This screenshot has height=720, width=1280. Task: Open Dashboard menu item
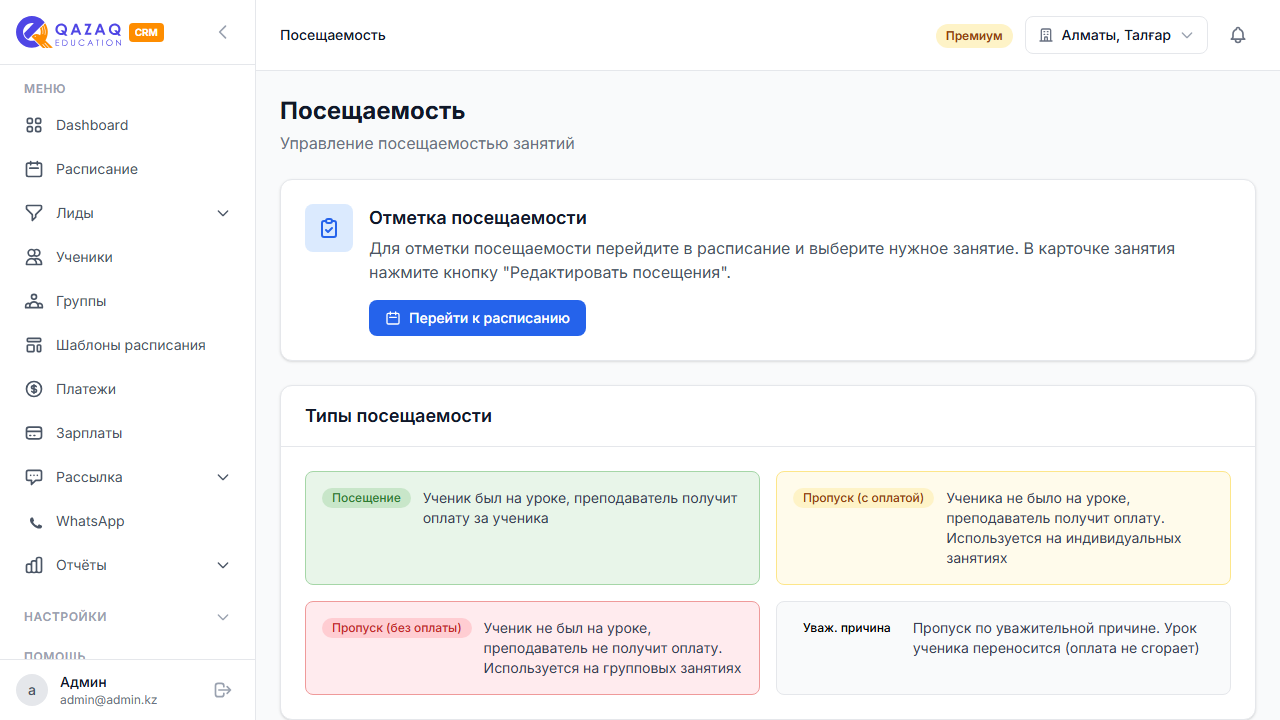[x=128, y=125]
